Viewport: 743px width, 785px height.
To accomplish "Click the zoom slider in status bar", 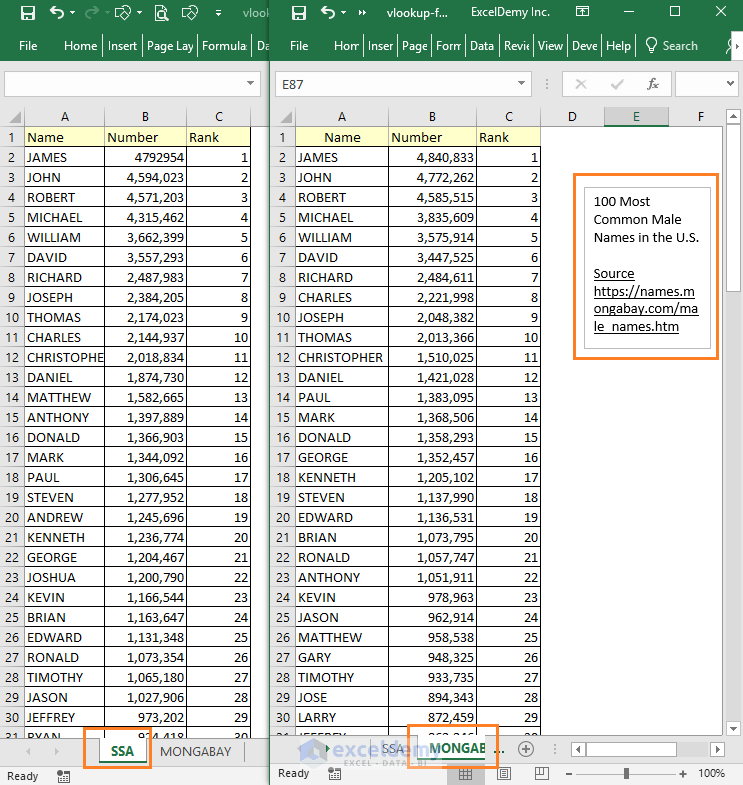I will 626,773.
